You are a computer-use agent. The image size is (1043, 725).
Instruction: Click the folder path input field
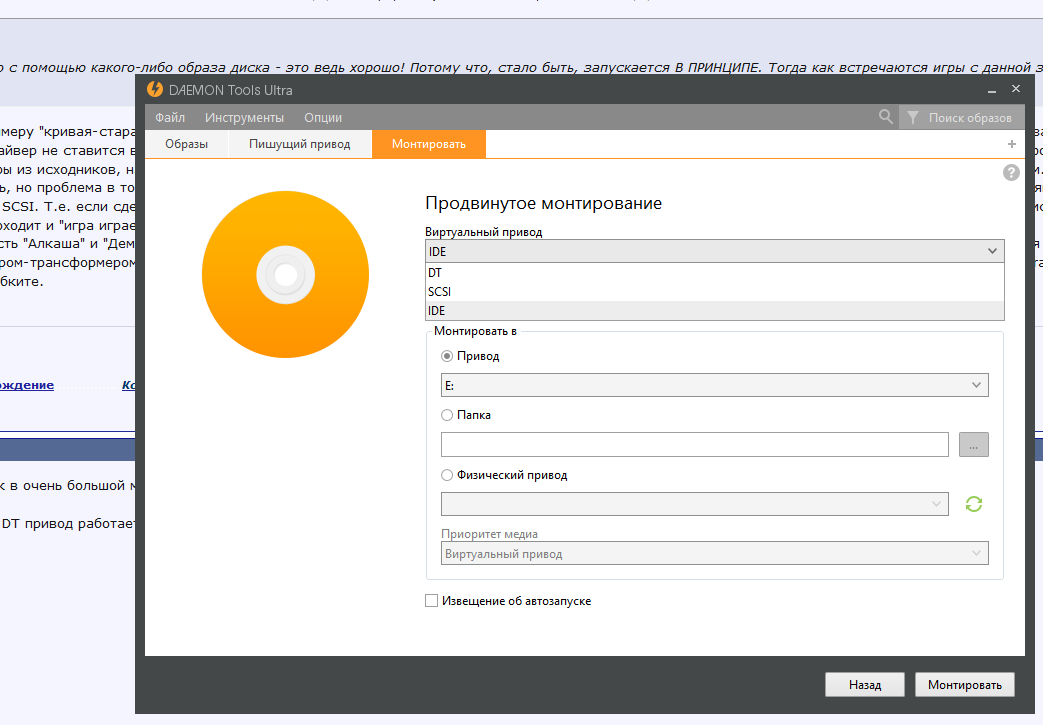(x=694, y=445)
